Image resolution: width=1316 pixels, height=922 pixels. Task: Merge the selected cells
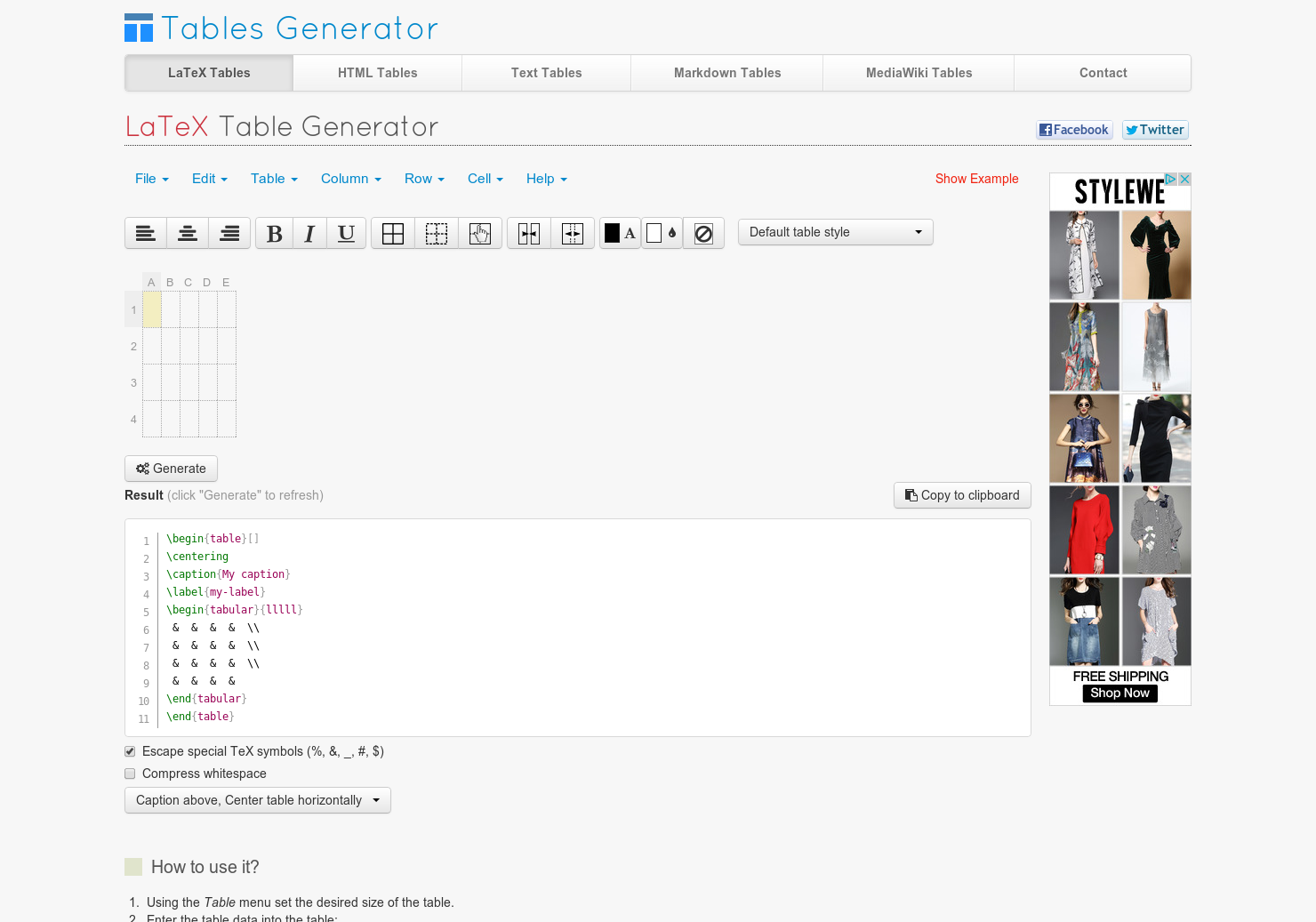[x=528, y=233]
